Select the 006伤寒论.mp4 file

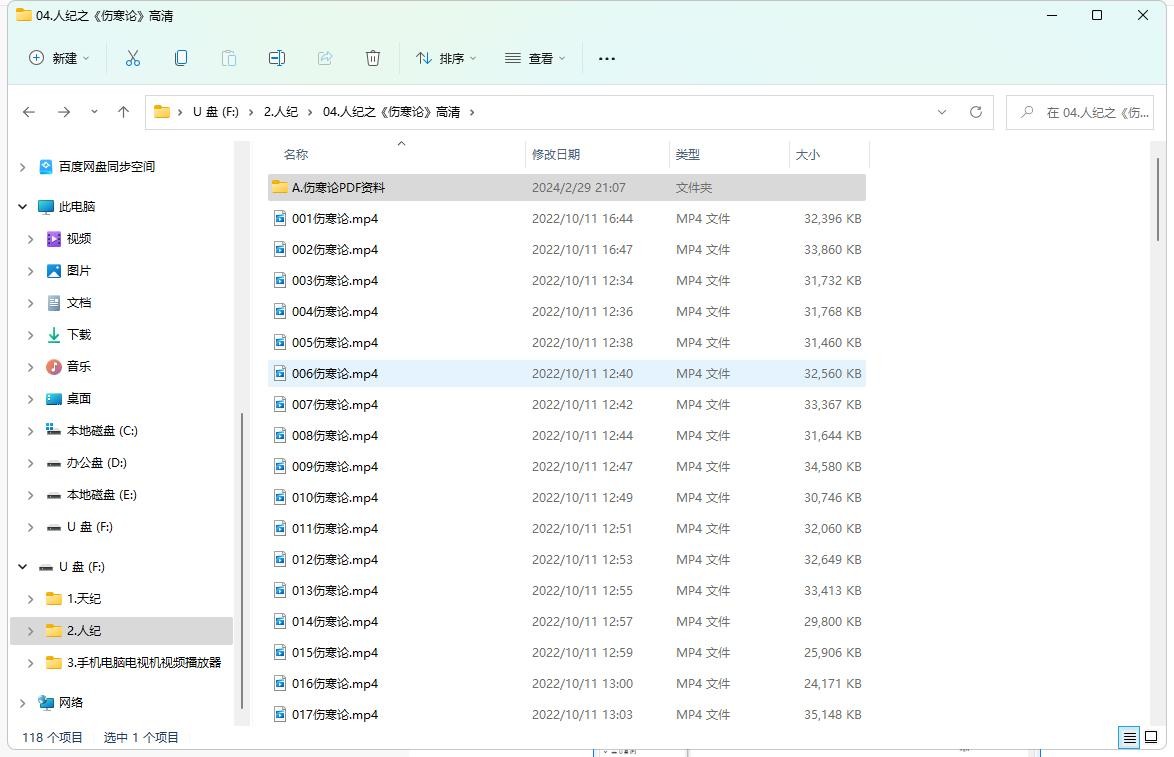click(x=335, y=373)
